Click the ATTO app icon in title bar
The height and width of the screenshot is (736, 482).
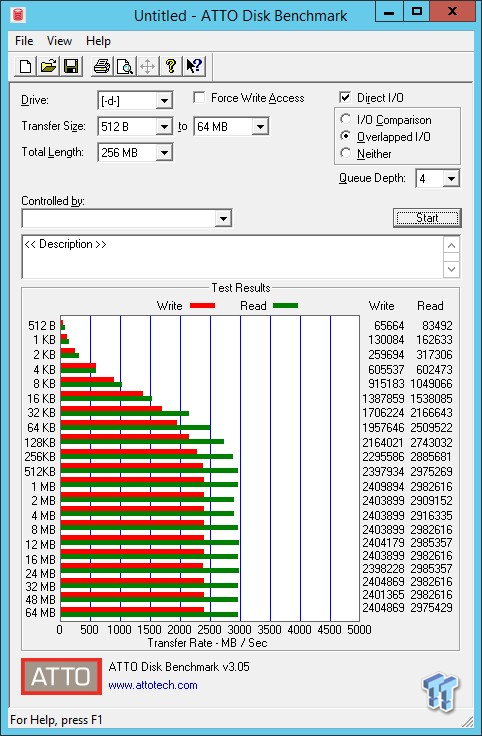coord(18,15)
